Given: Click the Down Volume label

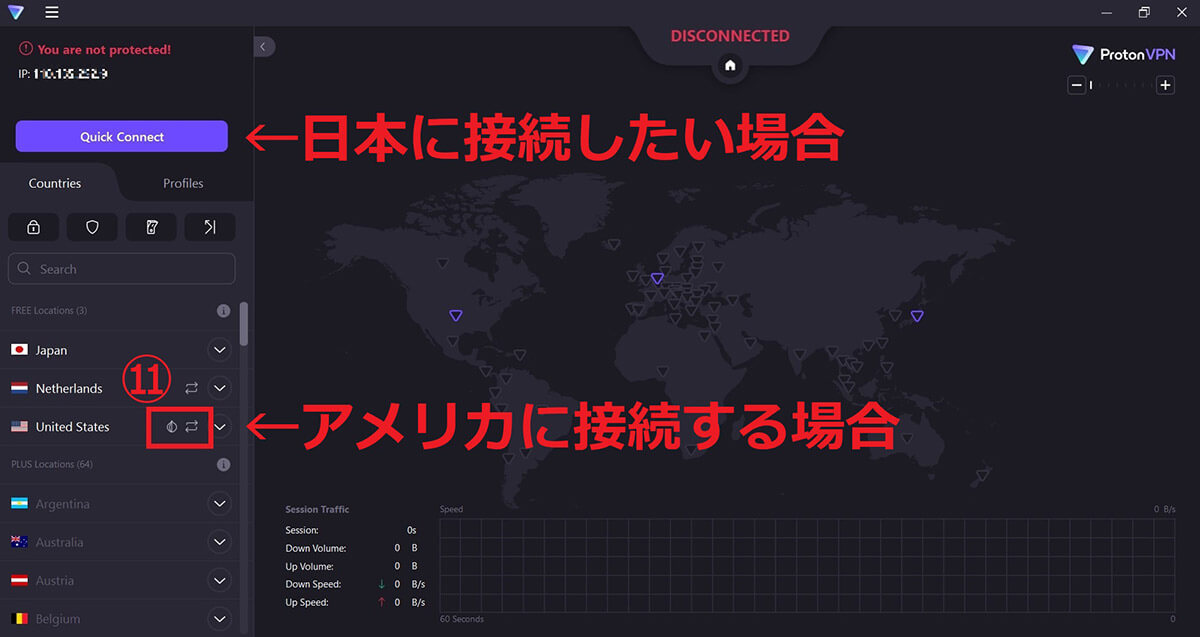Looking at the screenshot, I should (316, 548).
